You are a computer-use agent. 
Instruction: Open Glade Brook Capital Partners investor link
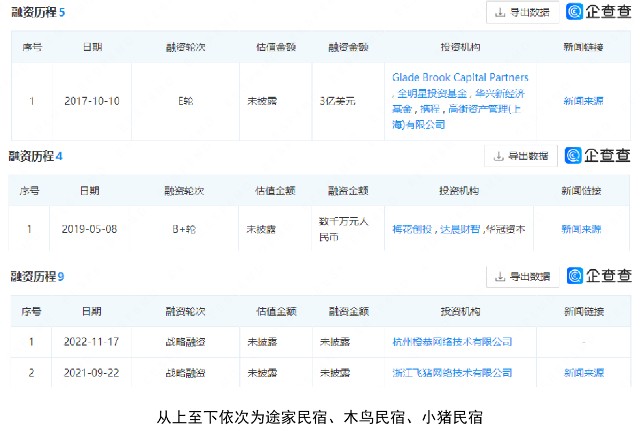click(x=460, y=77)
